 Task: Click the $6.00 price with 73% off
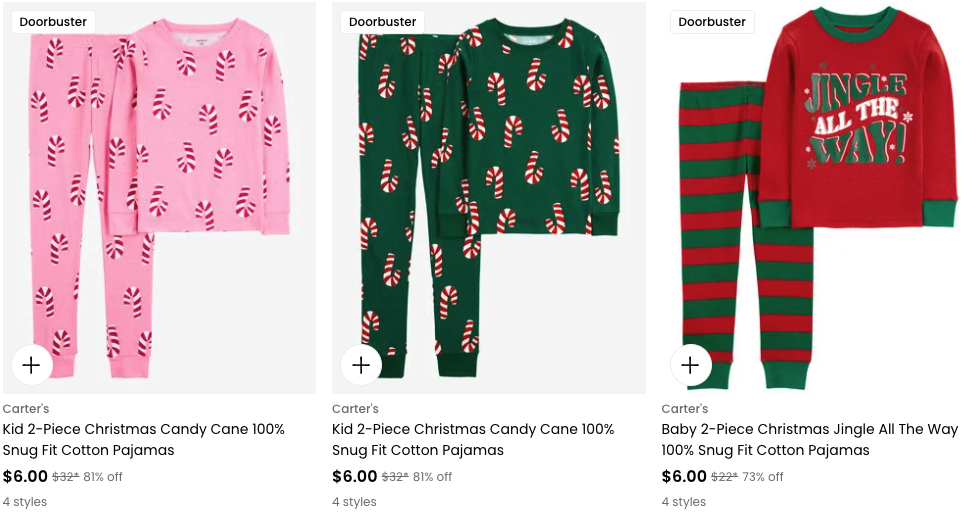pos(684,476)
